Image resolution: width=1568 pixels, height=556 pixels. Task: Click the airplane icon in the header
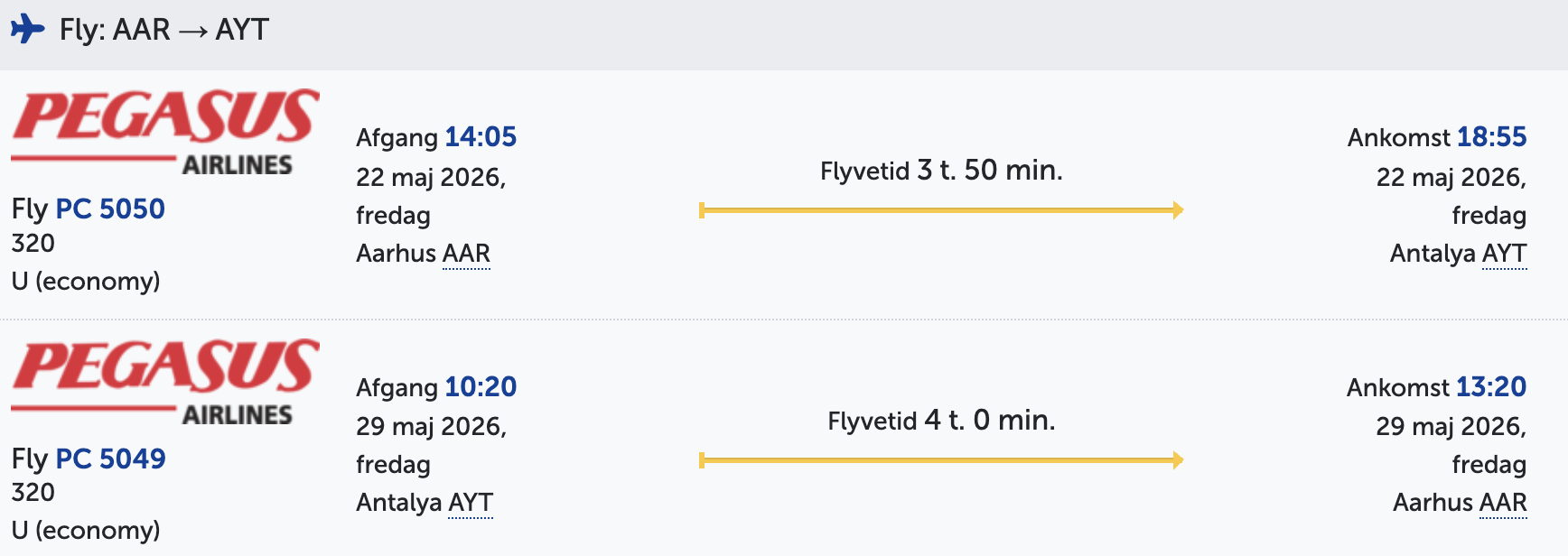coord(28,29)
